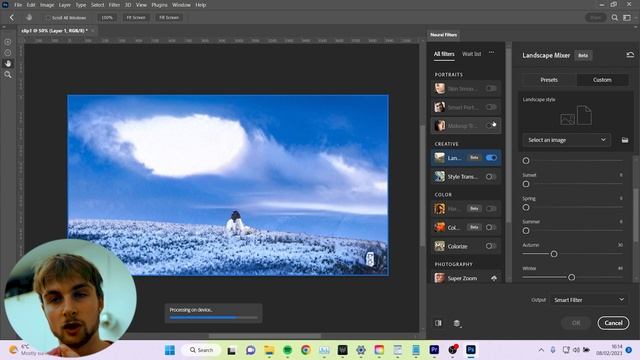Click the second Fit Screen button

click(x=169, y=18)
